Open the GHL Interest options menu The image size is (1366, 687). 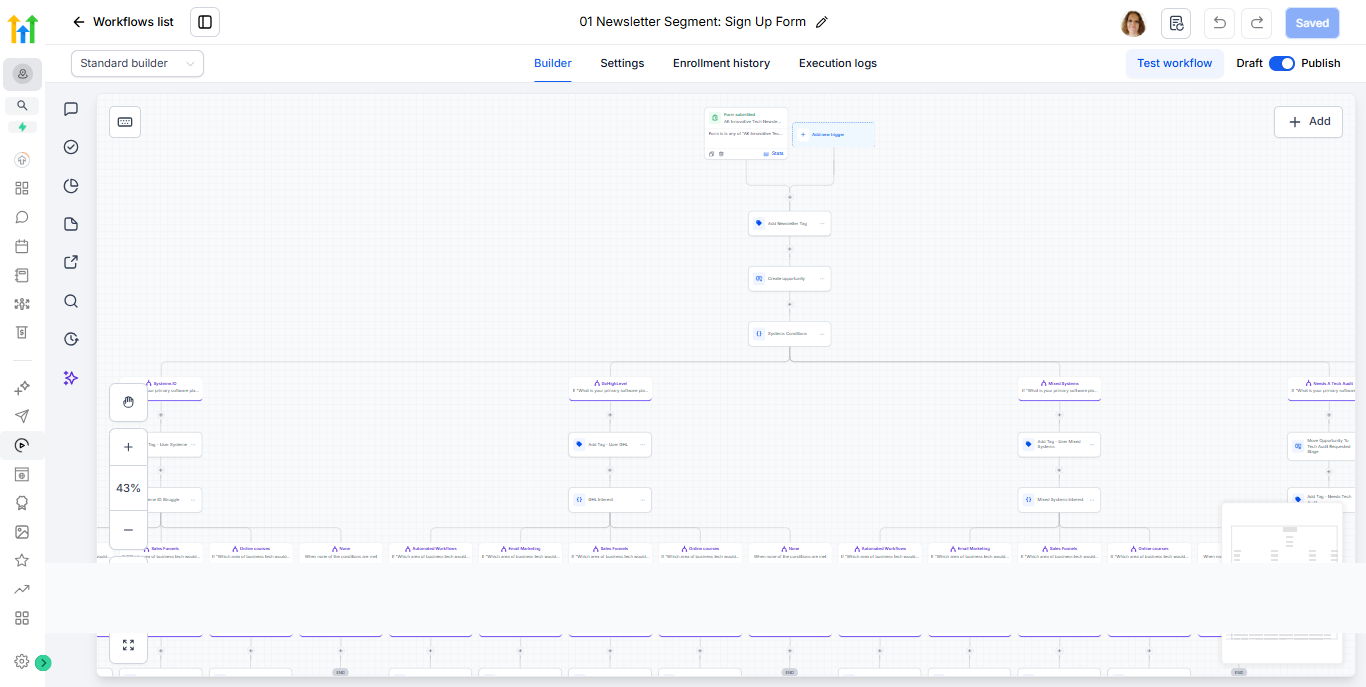(x=642, y=499)
